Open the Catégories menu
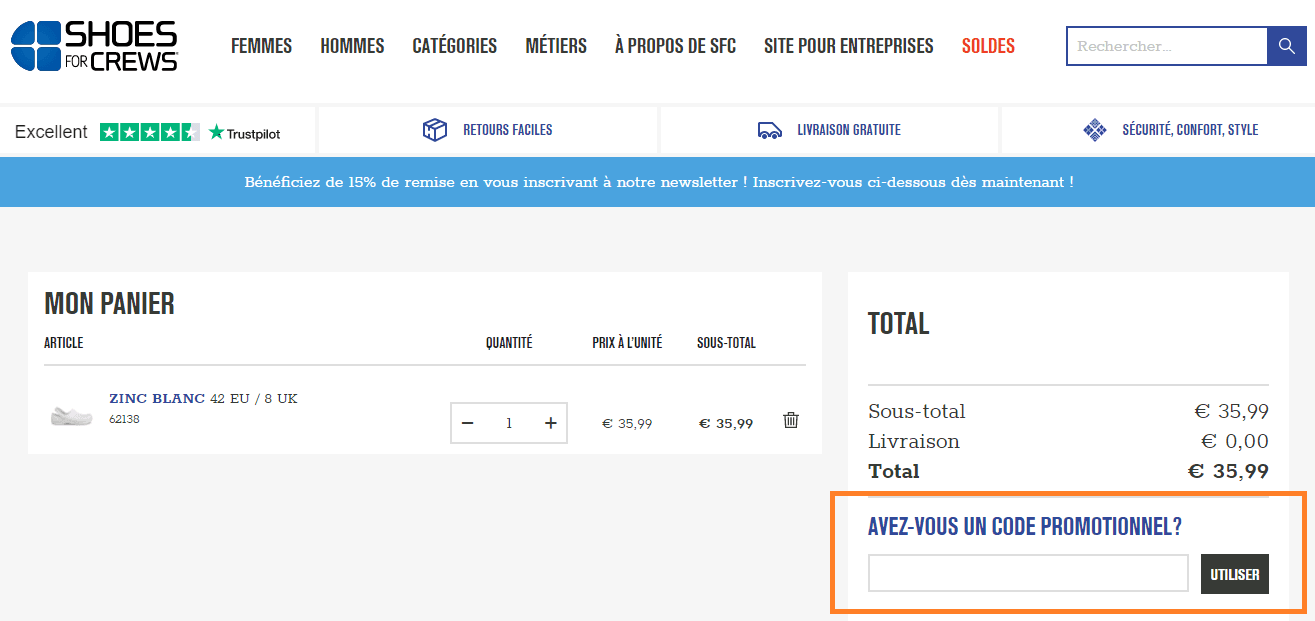This screenshot has height=621, width=1315. click(454, 45)
